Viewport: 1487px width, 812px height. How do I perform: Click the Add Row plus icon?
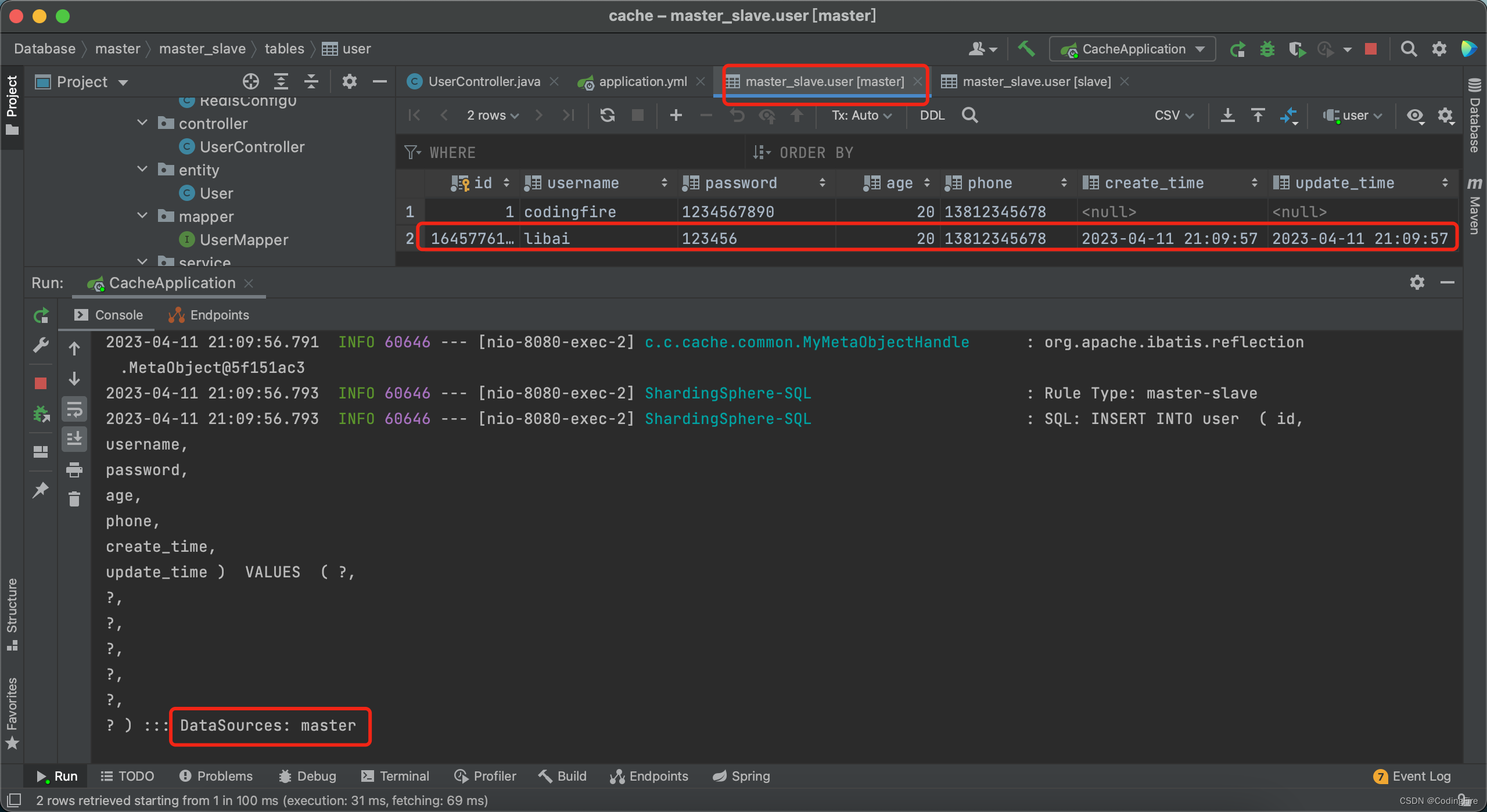pyautogui.click(x=676, y=115)
